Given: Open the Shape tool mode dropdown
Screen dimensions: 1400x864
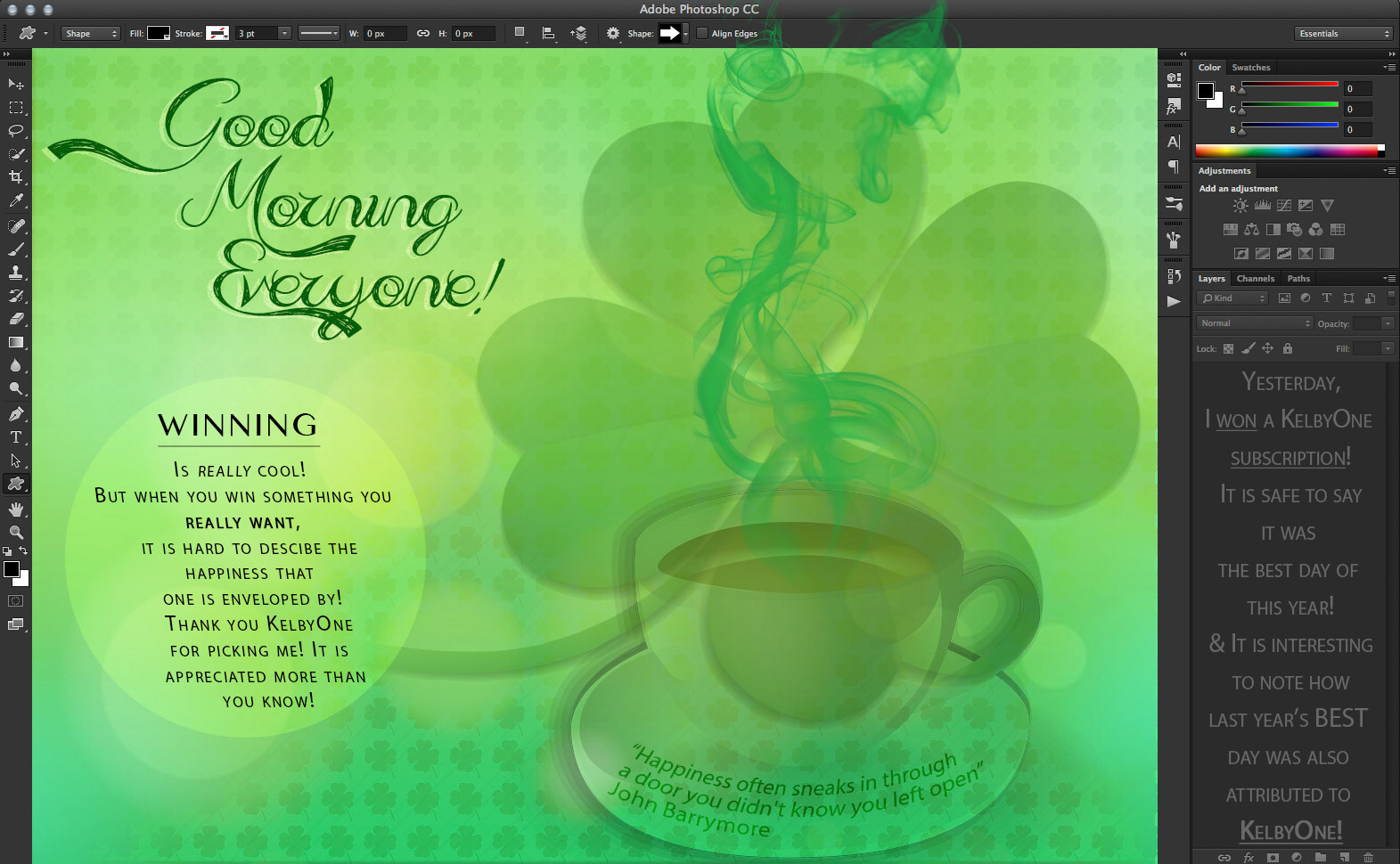Looking at the screenshot, I should pyautogui.click(x=91, y=33).
